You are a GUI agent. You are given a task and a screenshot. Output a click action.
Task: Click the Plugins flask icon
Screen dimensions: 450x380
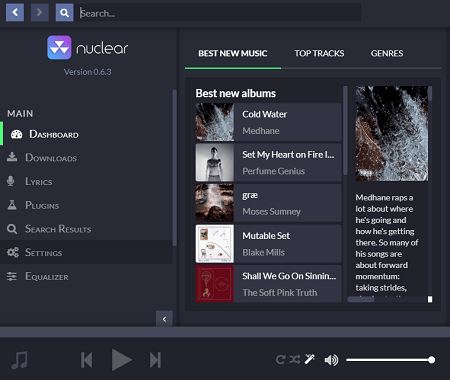(x=12, y=205)
